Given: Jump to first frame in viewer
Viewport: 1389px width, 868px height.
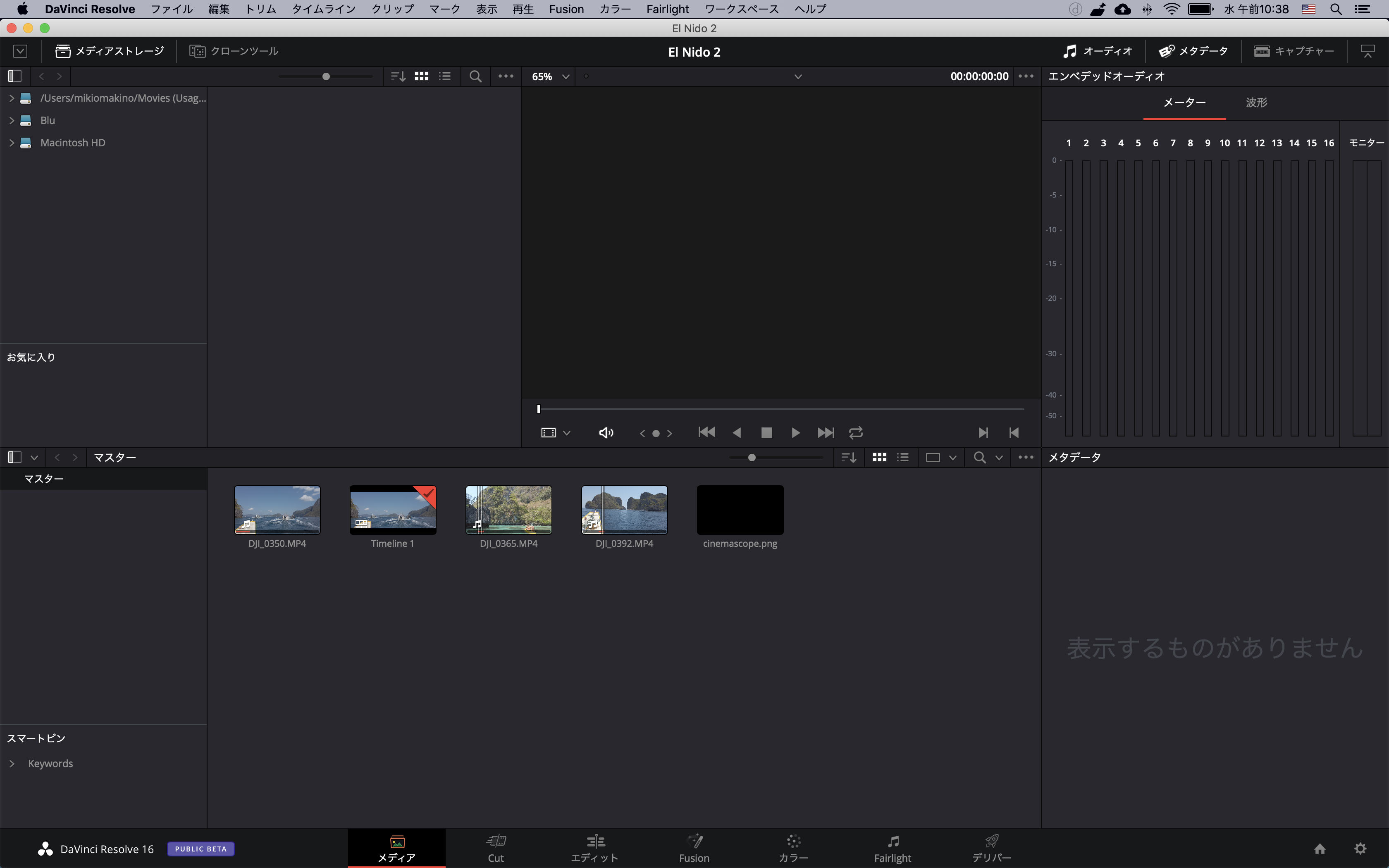Looking at the screenshot, I should click(x=706, y=433).
